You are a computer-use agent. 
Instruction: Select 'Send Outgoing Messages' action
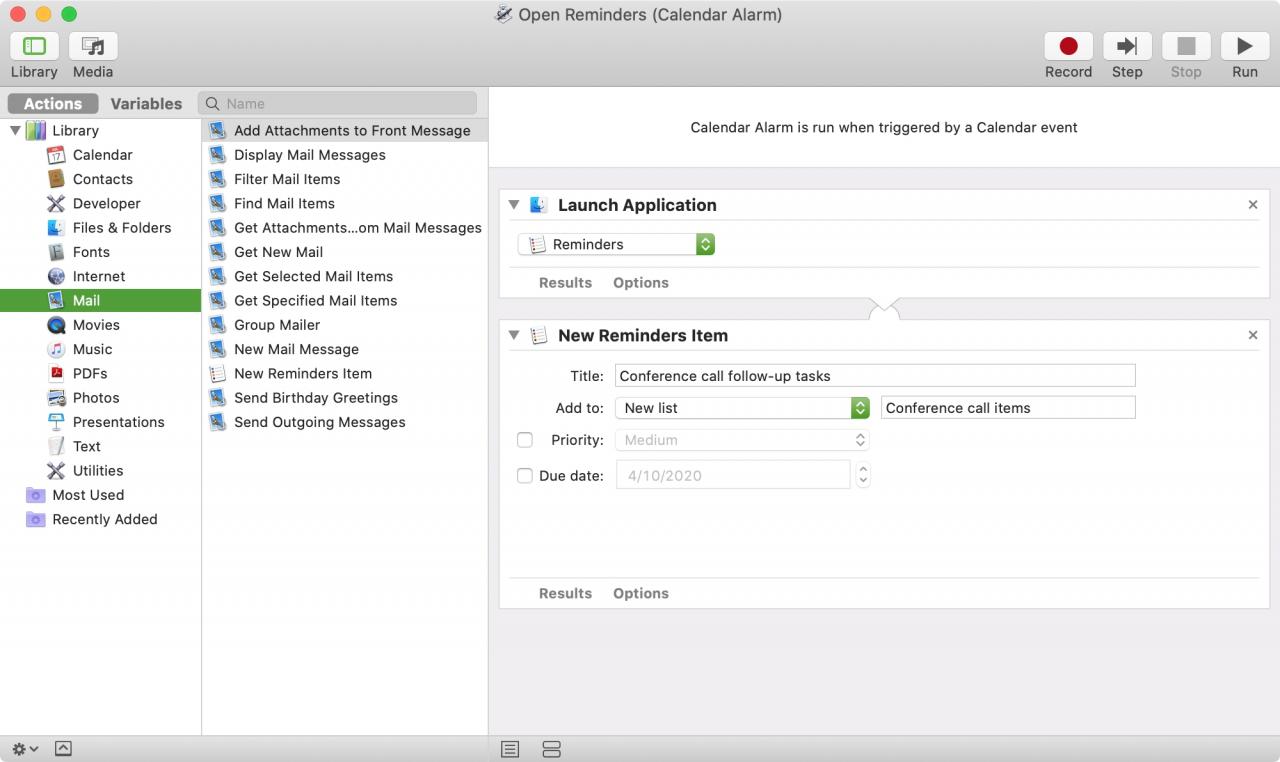345,422
